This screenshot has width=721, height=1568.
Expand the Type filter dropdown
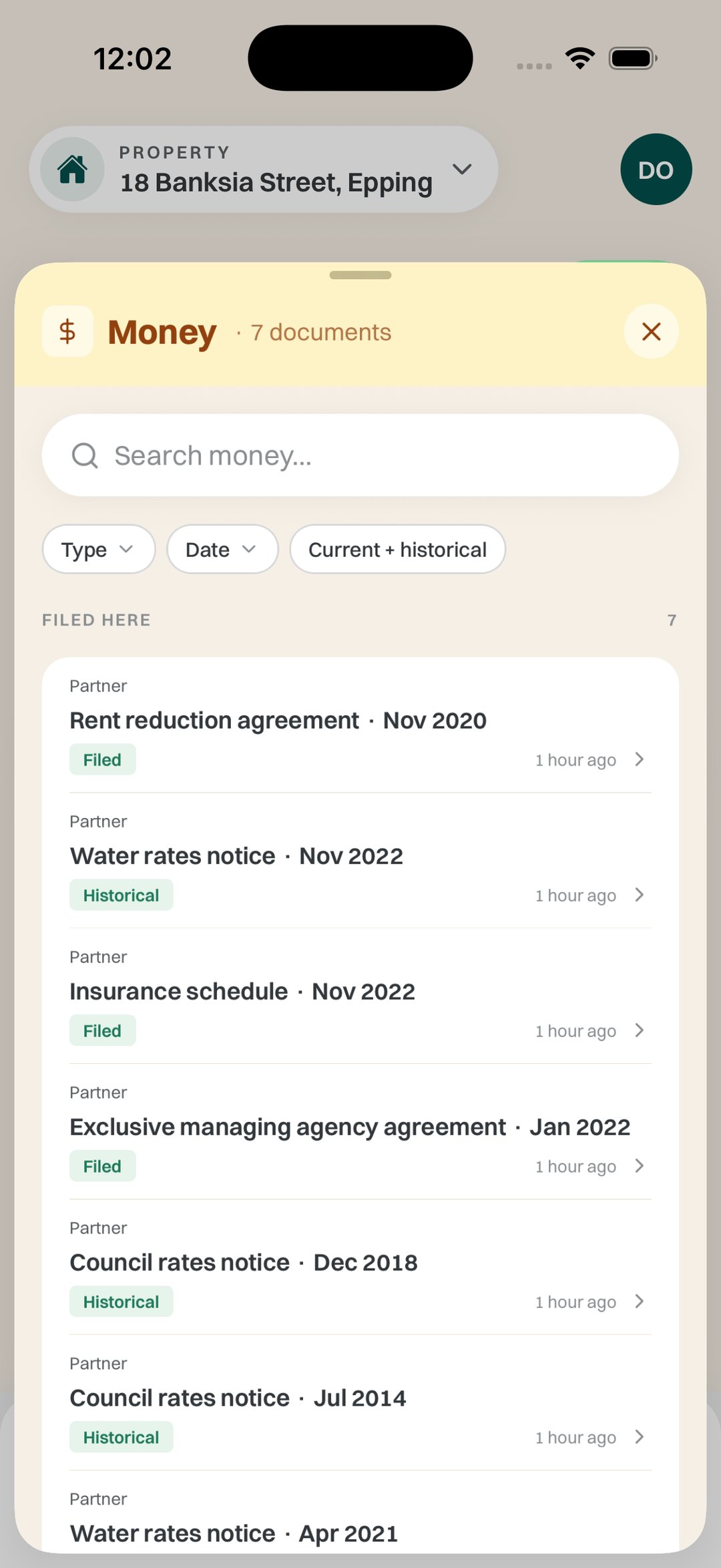coord(99,549)
